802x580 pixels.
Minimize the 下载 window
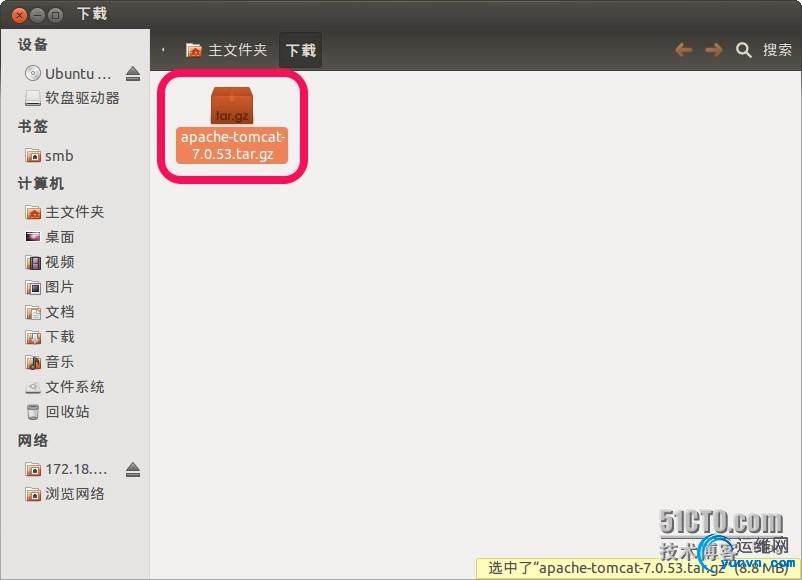click(x=37, y=15)
